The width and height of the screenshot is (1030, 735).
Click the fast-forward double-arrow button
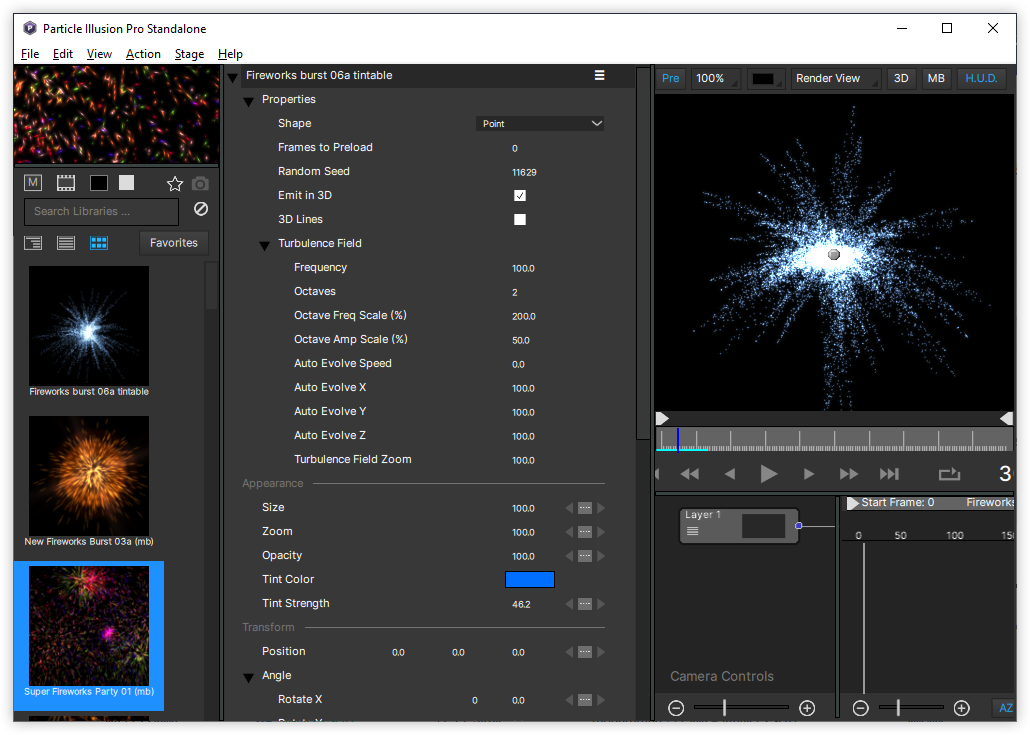point(849,474)
